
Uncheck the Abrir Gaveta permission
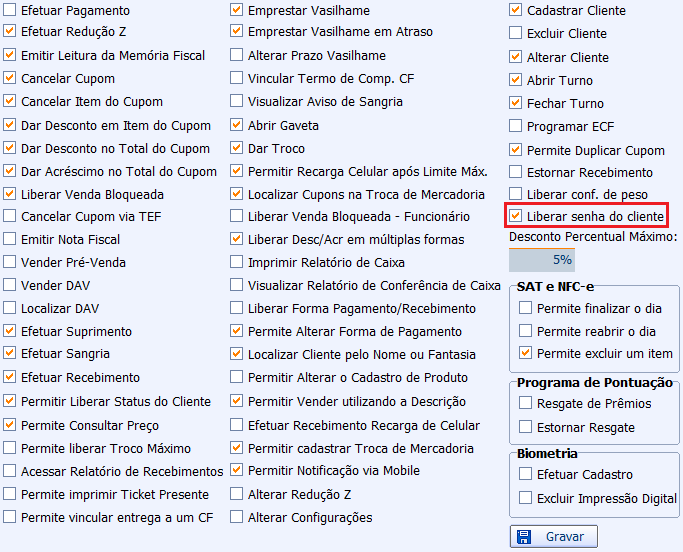(x=237, y=125)
